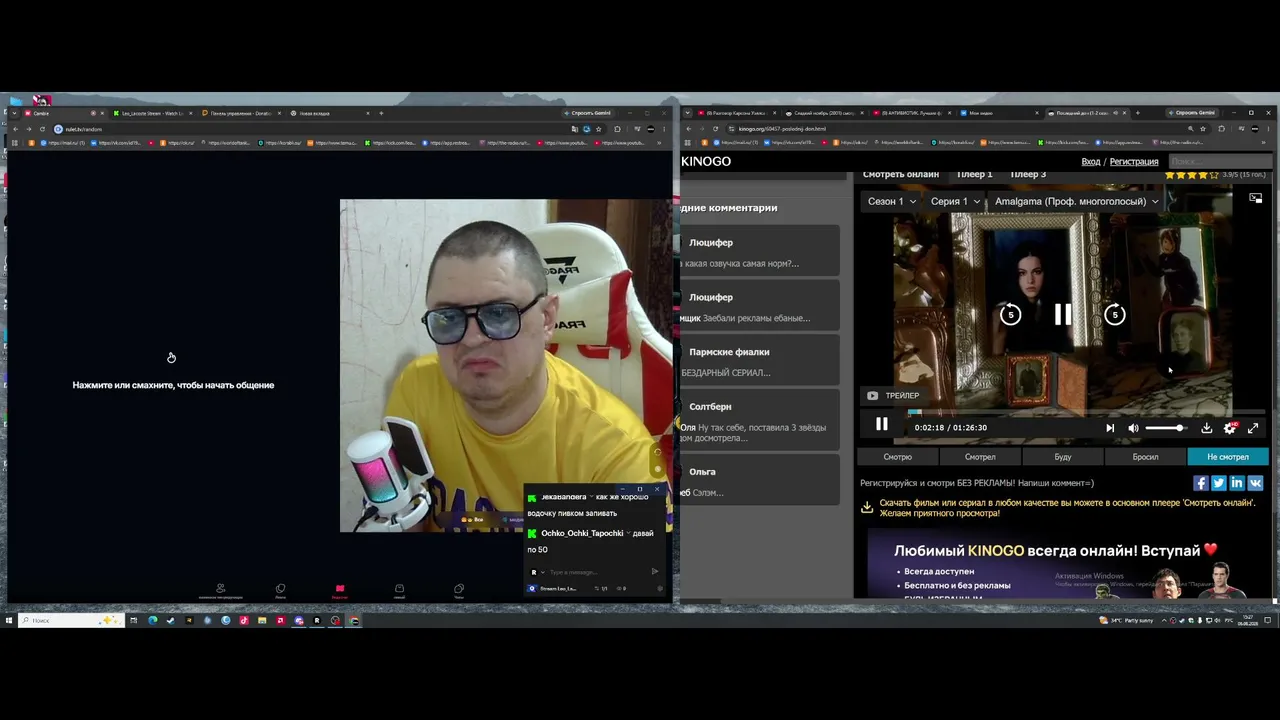1280x720 pixels.
Task: Click the Kinogo address bar URL
Action: pos(783,129)
